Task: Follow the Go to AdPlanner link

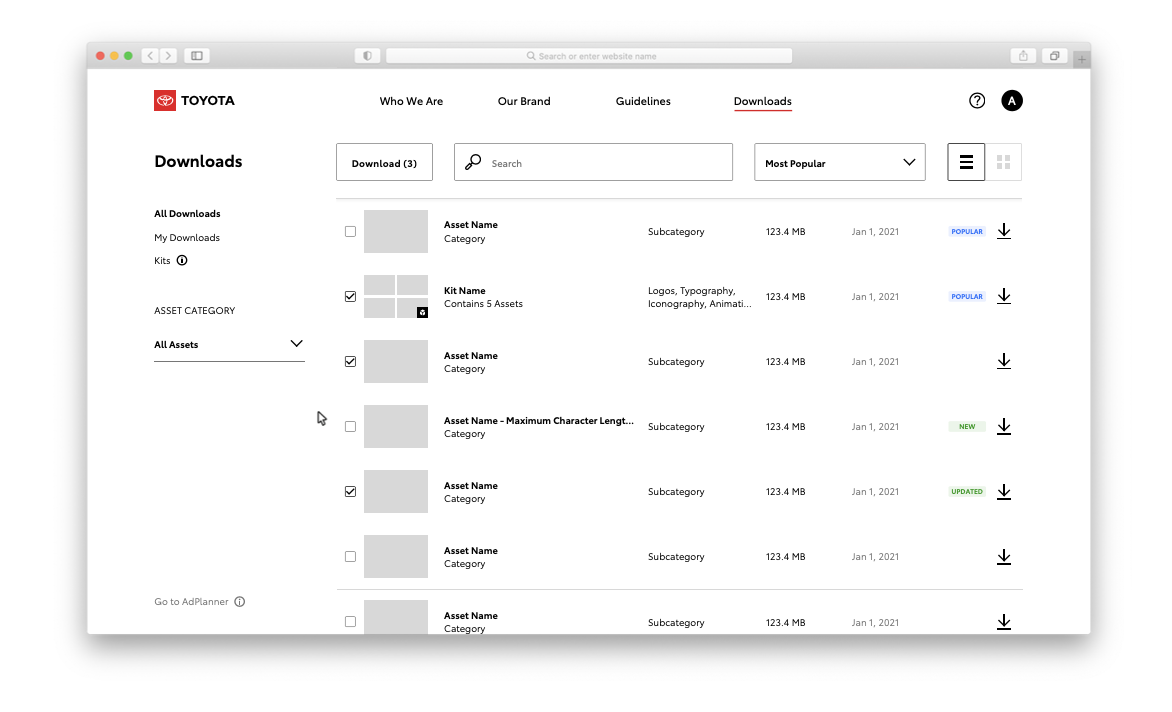Action: 191,601
